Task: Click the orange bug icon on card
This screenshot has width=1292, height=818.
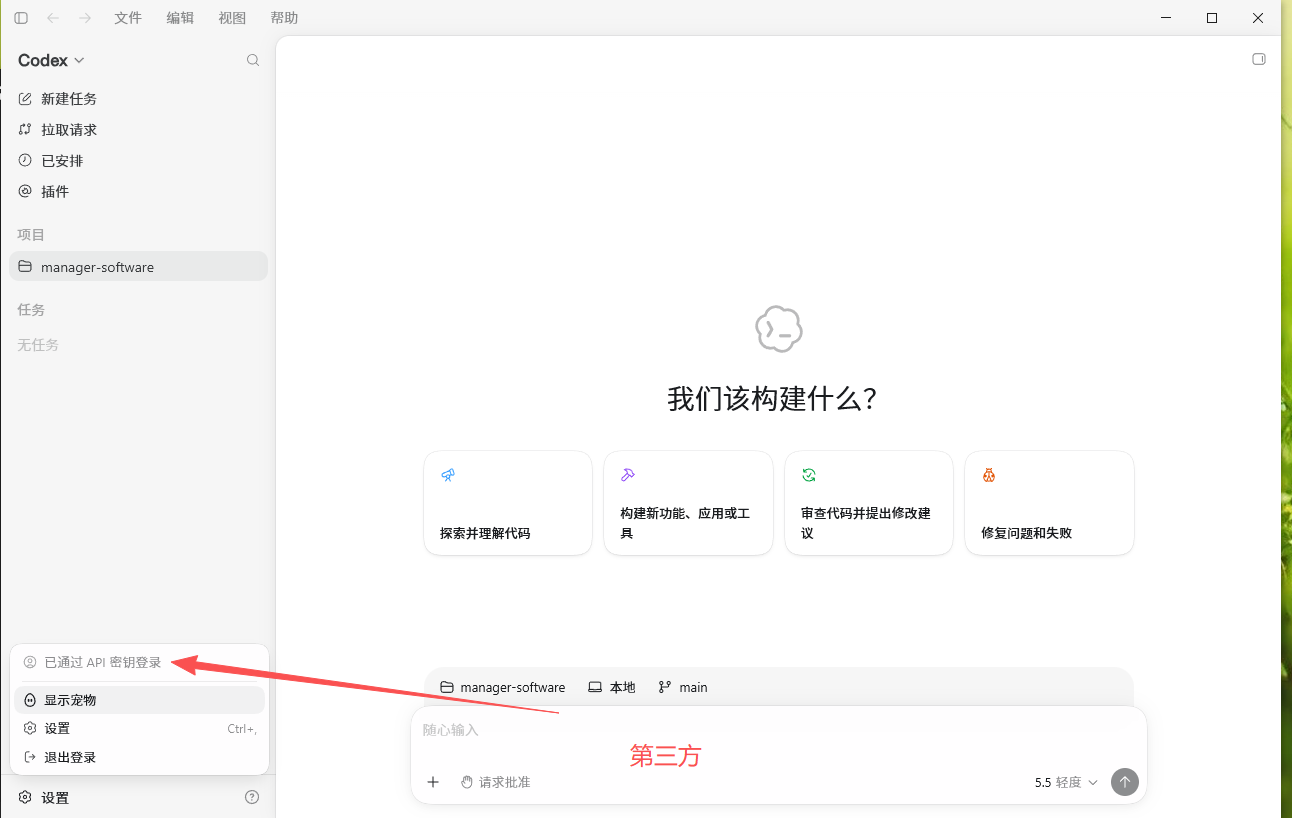Action: (989, 475)
